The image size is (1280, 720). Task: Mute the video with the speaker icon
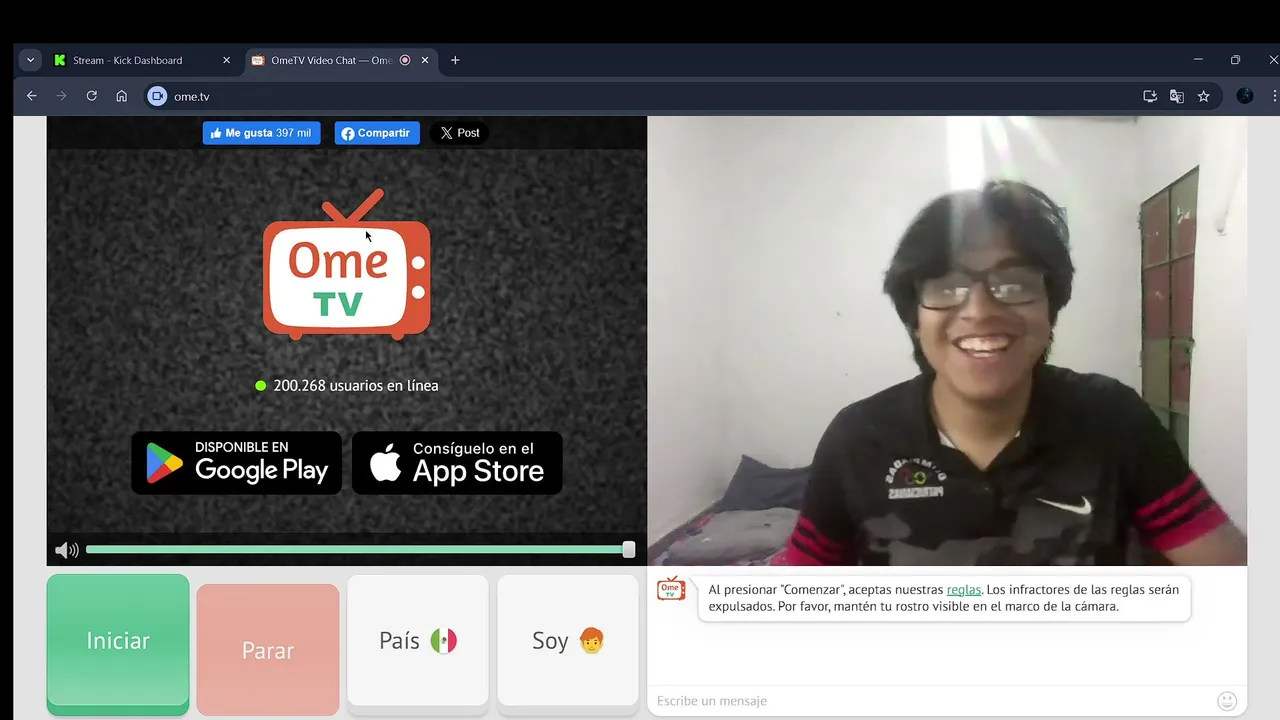click(x=67, y=550)
